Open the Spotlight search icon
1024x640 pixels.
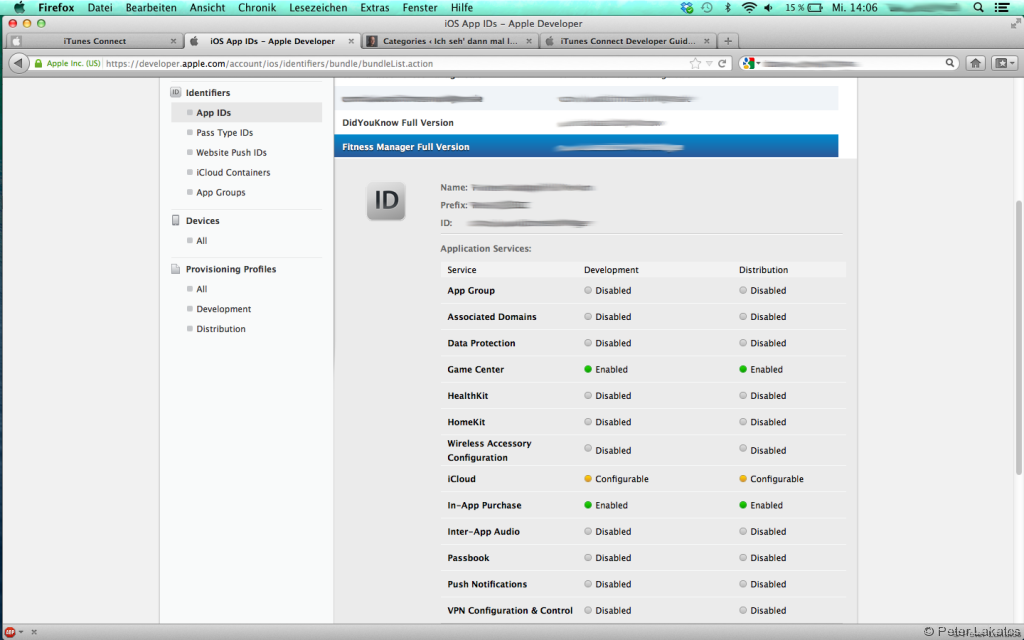(978, 7)
